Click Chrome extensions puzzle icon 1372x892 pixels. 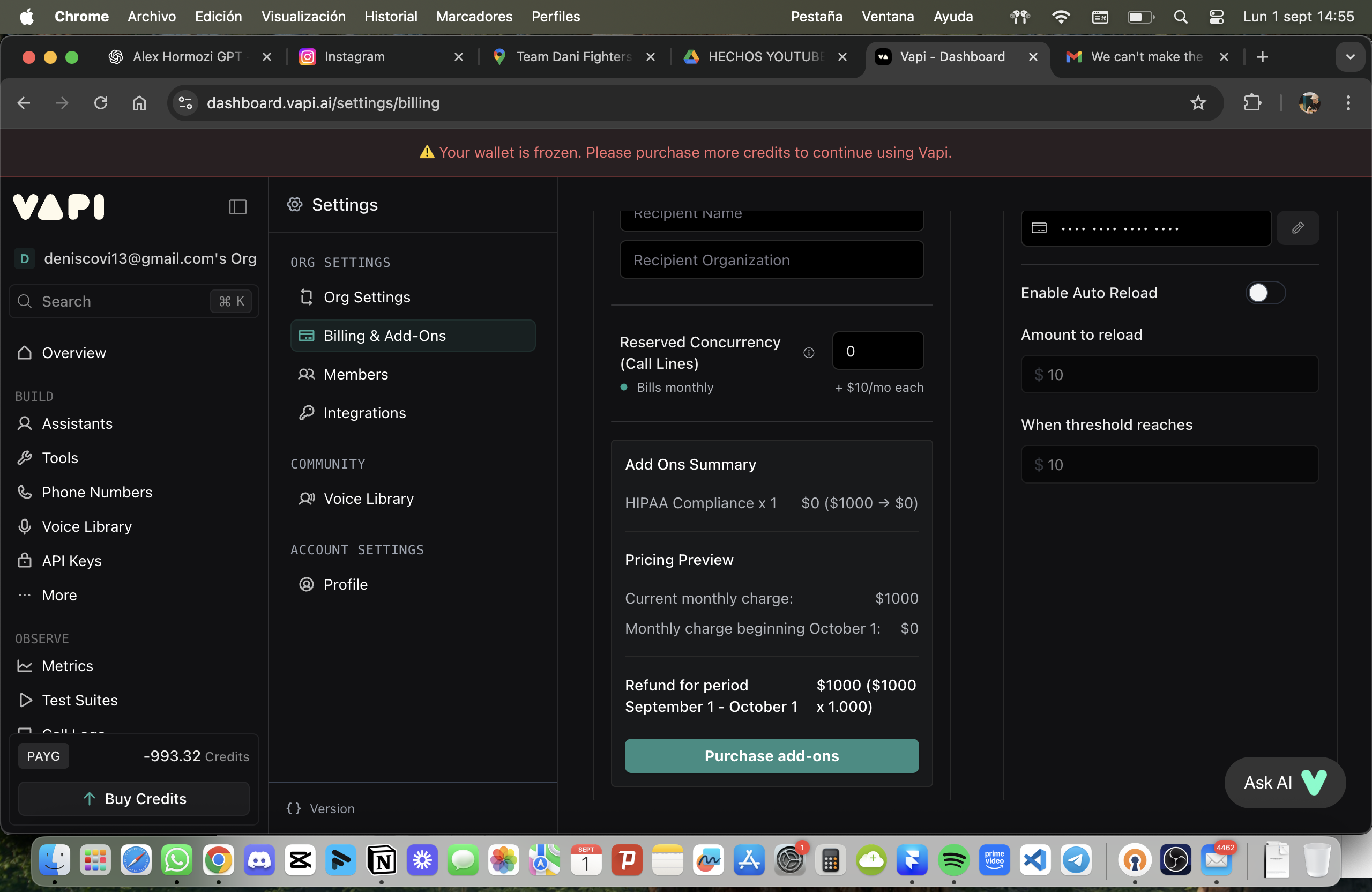(x=1252, y=102)
